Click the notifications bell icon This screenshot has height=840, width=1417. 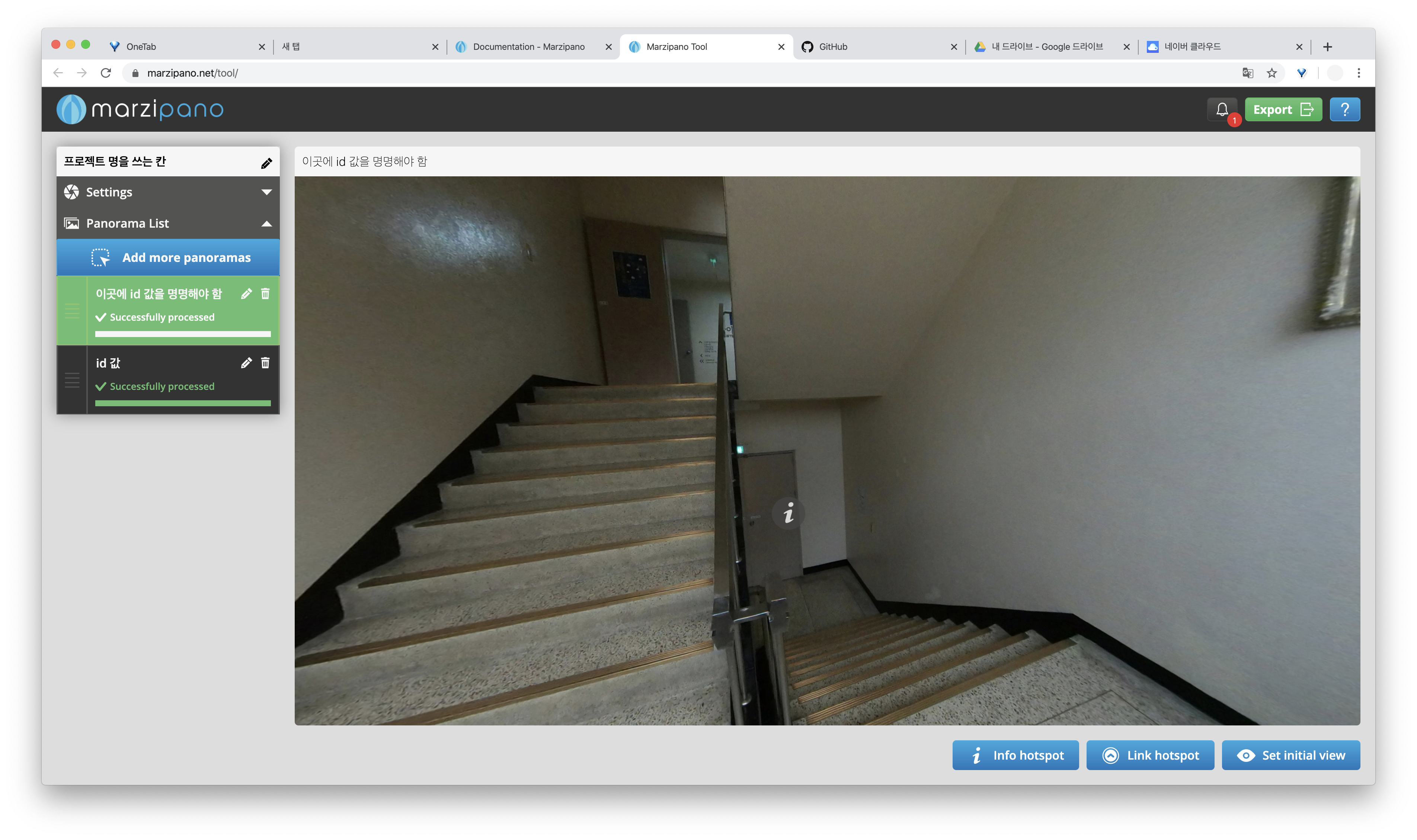click(x=1222, y=109)
